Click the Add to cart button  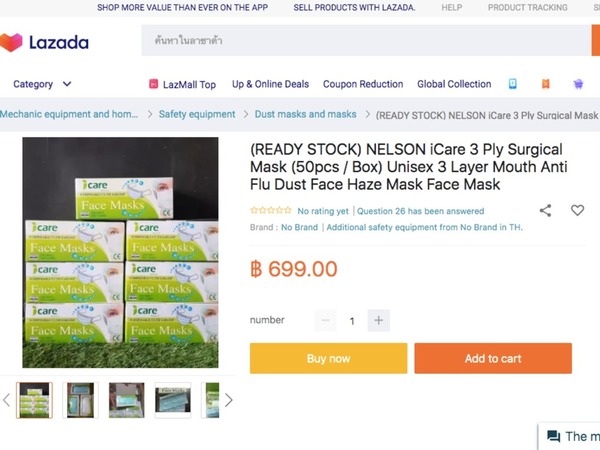[493, 358]
